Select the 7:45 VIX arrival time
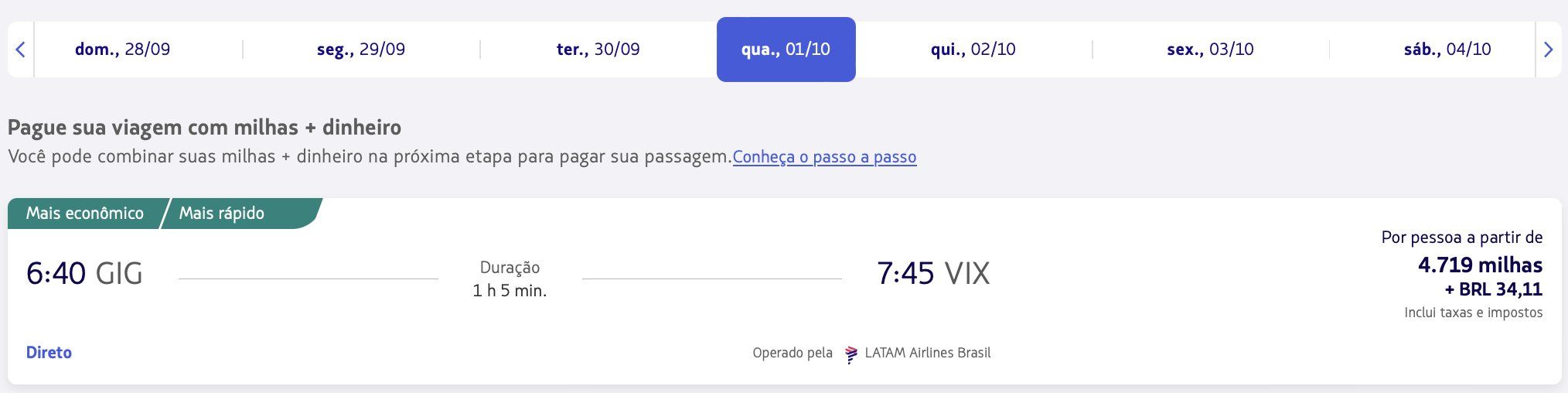The width and height of the screenshot is (1568, 393). 933,274
